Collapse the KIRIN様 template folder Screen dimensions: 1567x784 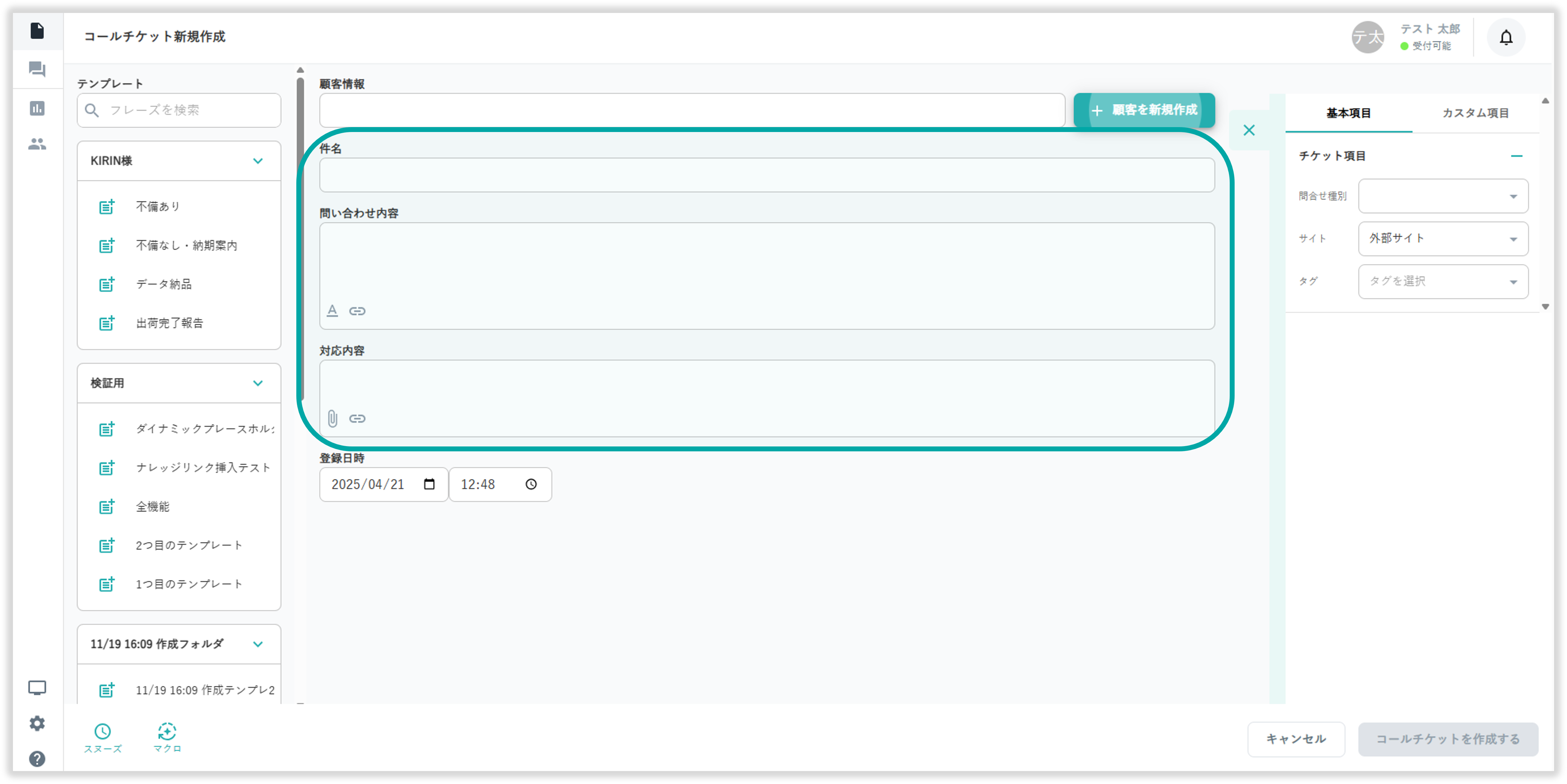258,161
